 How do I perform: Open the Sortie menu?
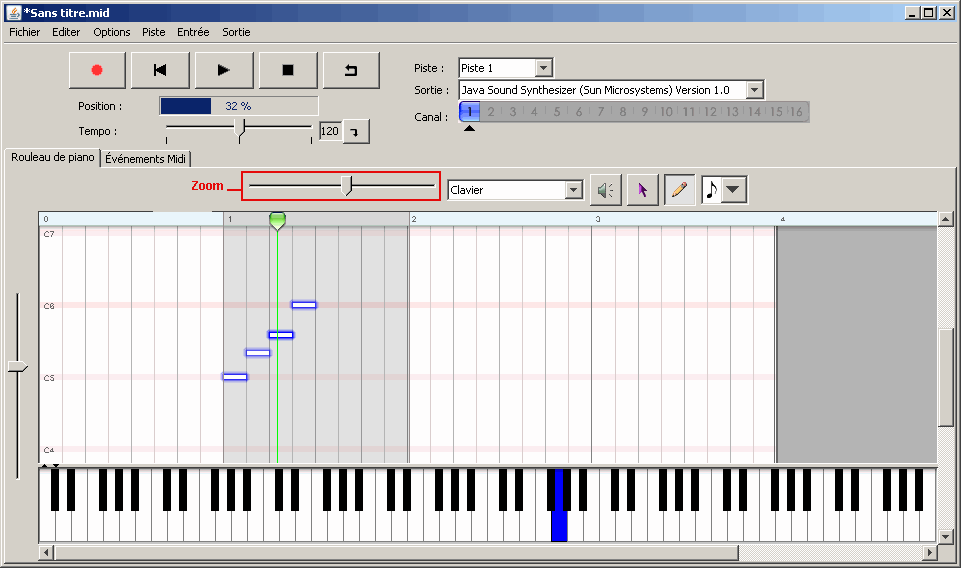236,32
